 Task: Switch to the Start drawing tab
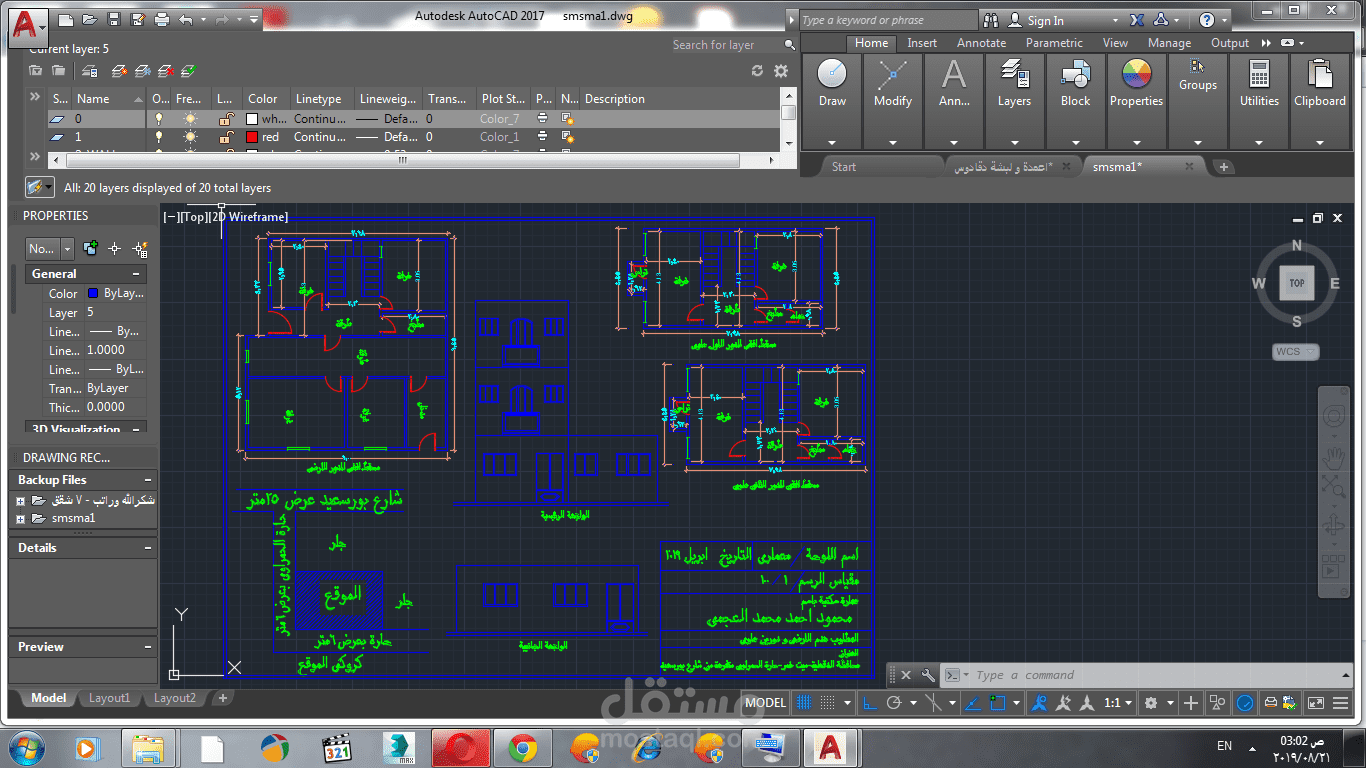[844, 167]
